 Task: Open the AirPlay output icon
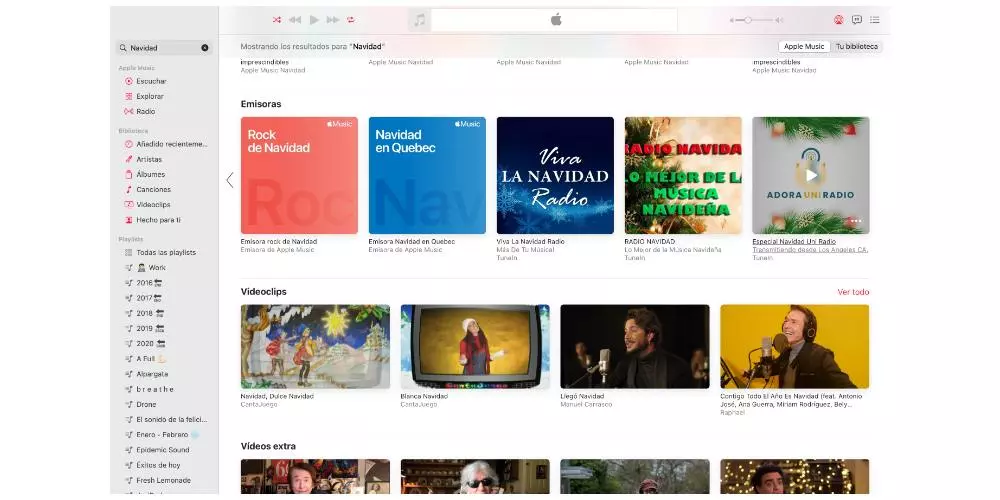[x=839, y=20]
